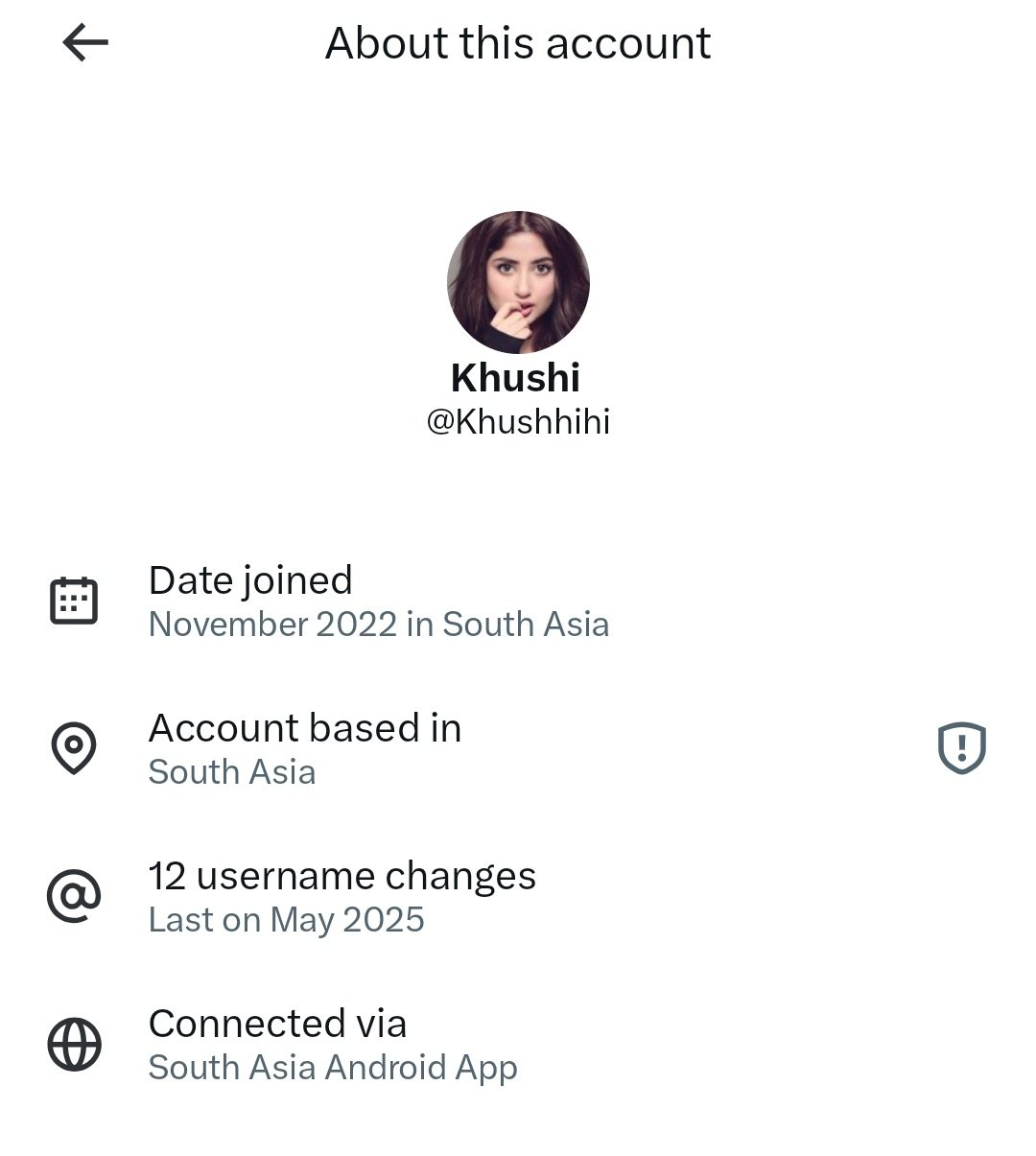1036x1156 pixels.
Task: Click the location pin icon
Action: [74, 749]
